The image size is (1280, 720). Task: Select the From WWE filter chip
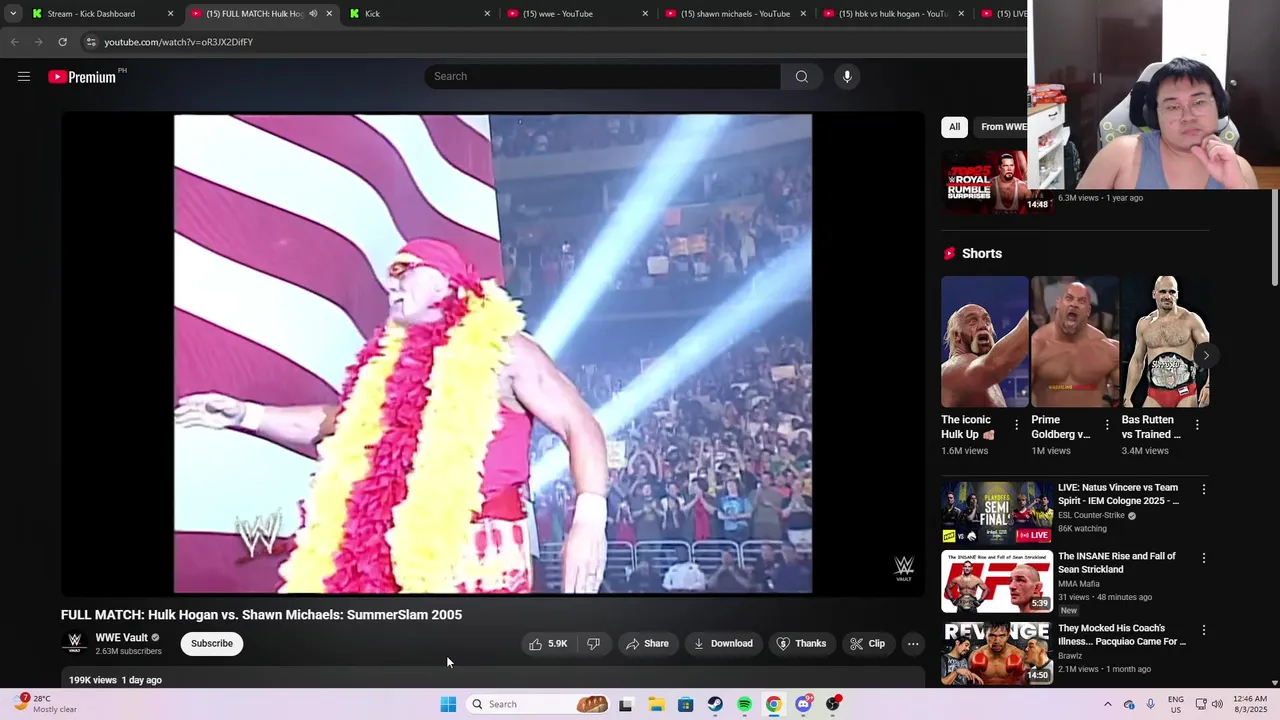pyautogui.click(x=1004, y=126)
